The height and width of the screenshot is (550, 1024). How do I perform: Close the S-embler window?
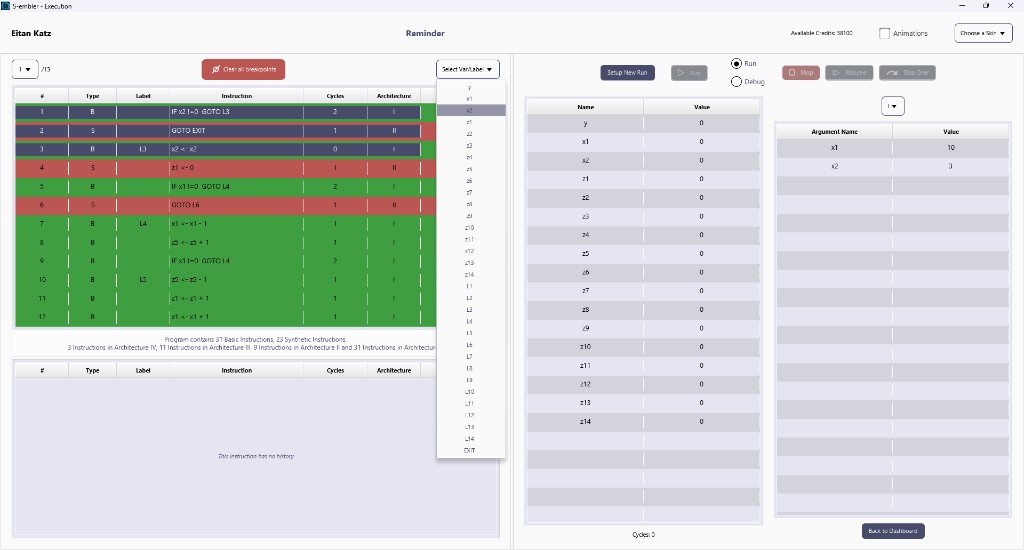click(x=1010, y=6)
